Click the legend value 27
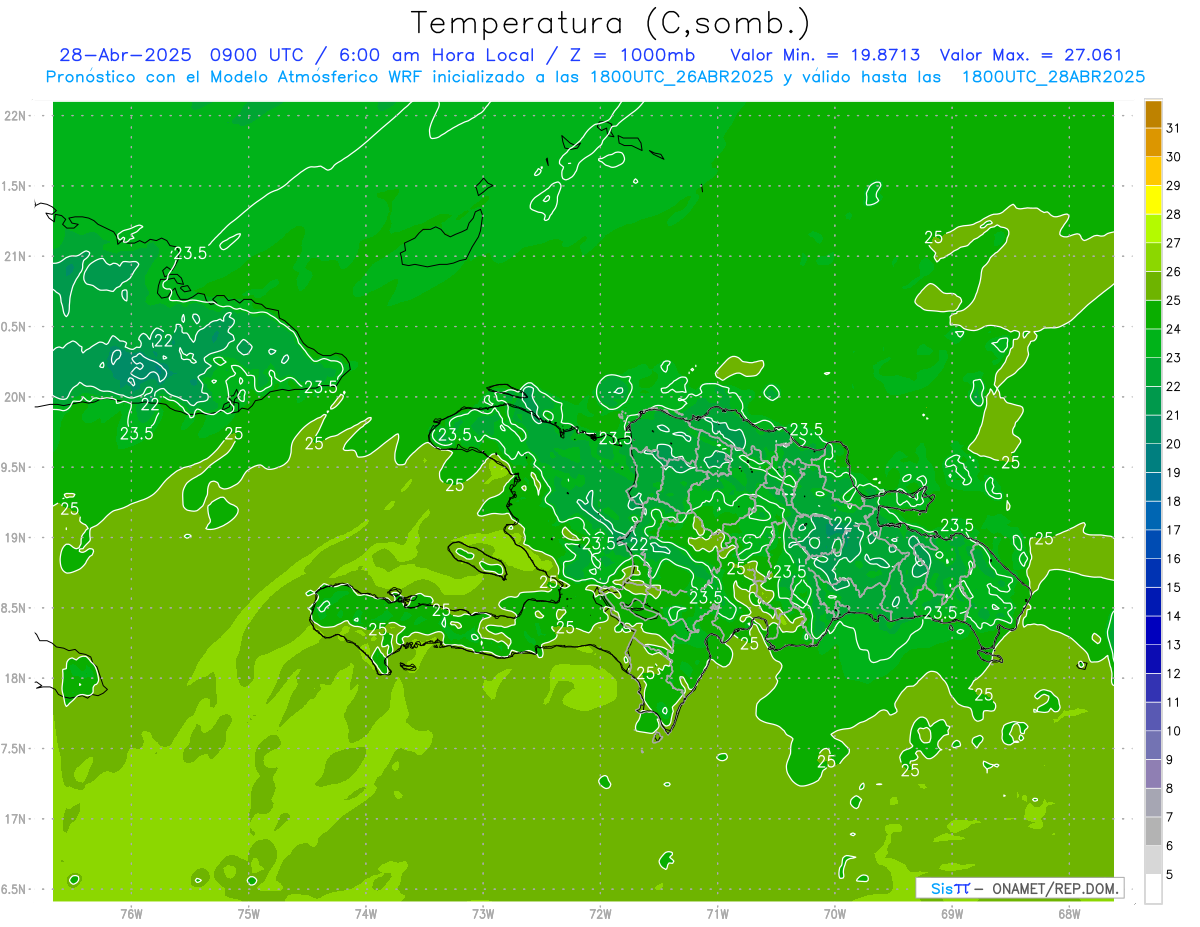The height and width of the screenshot is (927, 1200). (1173, 243)
